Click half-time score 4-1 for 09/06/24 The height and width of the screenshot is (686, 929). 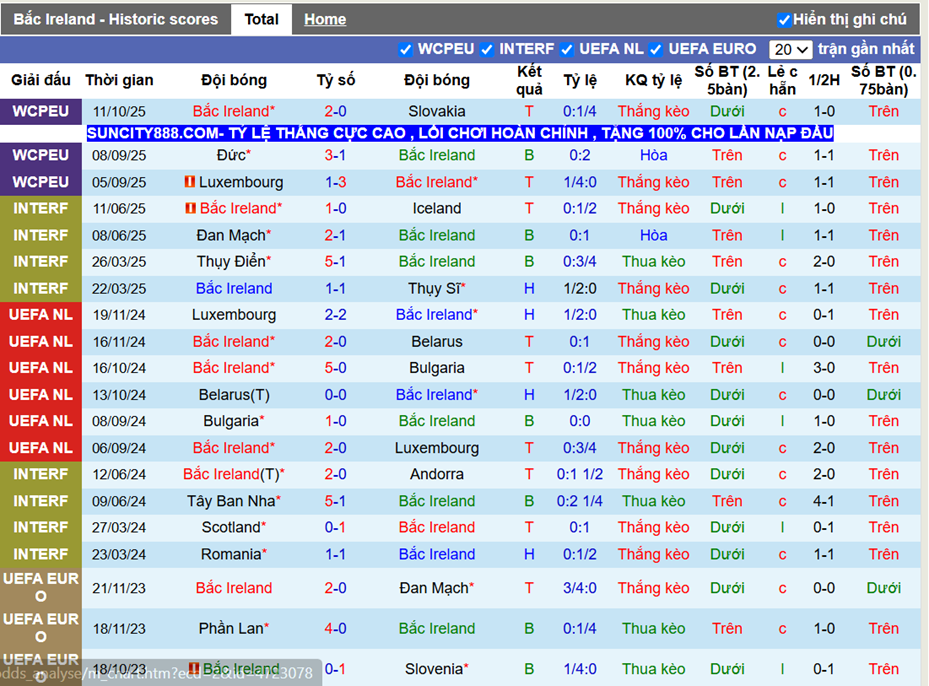(824, 501)
